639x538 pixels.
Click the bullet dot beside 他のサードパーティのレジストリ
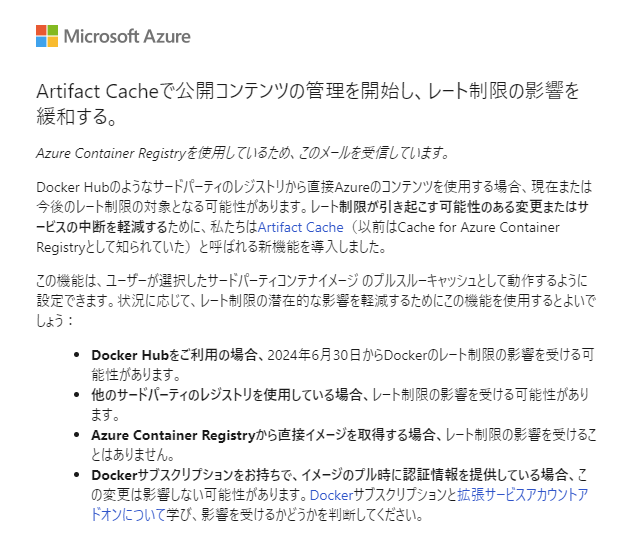[x=76, y=395]
